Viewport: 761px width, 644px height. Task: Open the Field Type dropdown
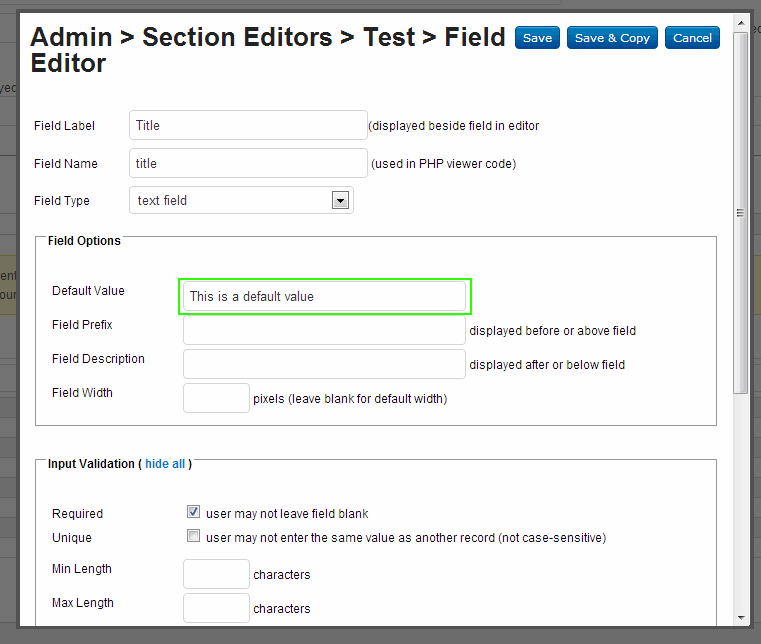pyautogui.click(x=241, y=200)
